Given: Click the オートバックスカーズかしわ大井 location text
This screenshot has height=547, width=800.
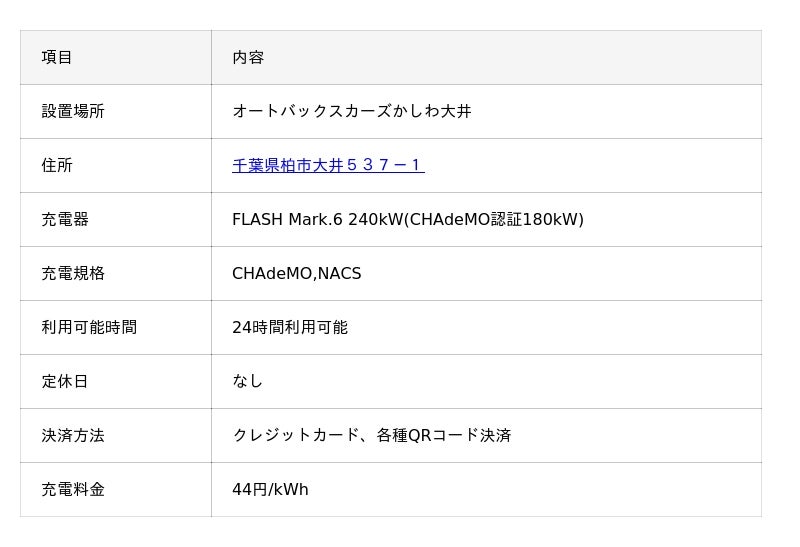Looking at the screenshot, I should (x=351, y=112).
